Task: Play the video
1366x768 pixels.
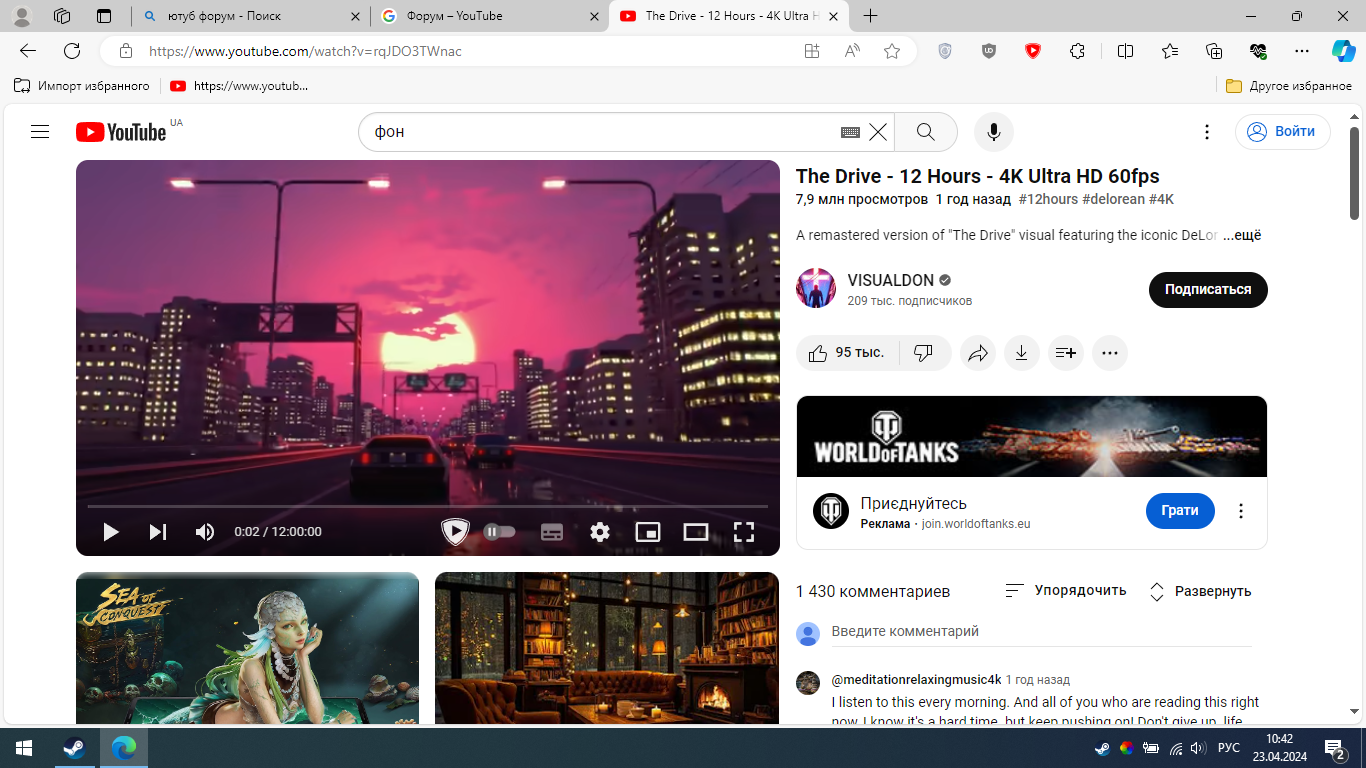Action: tap(111, 532)
